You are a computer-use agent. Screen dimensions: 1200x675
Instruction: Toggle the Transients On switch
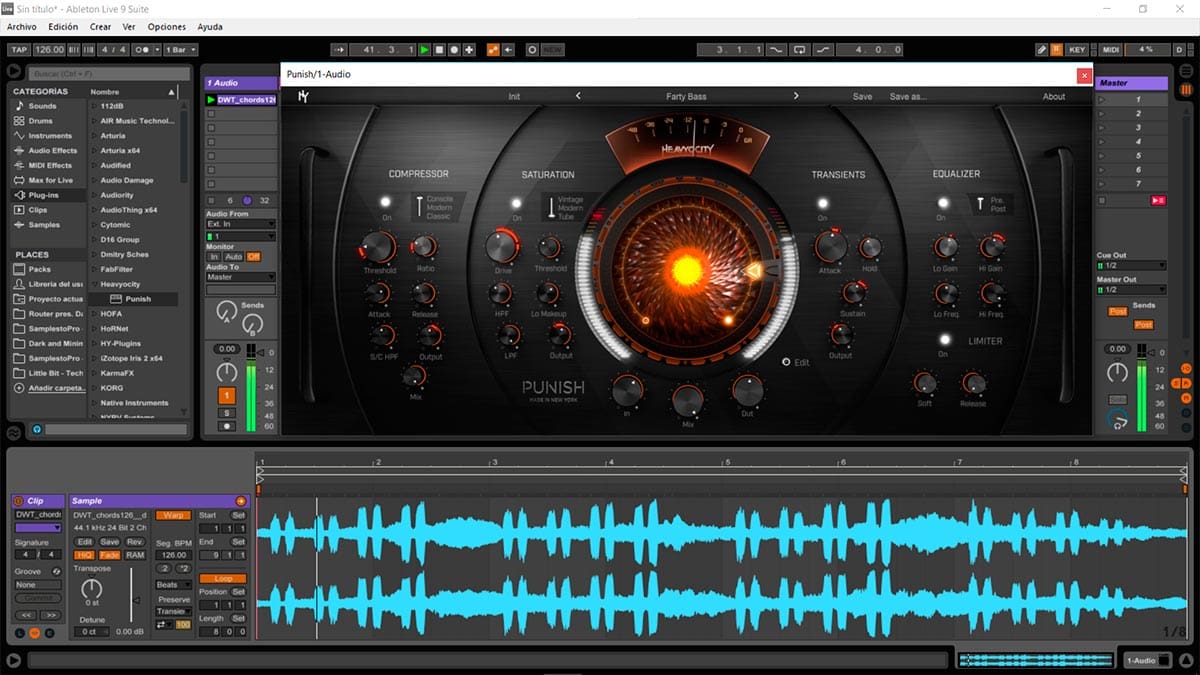822,203
